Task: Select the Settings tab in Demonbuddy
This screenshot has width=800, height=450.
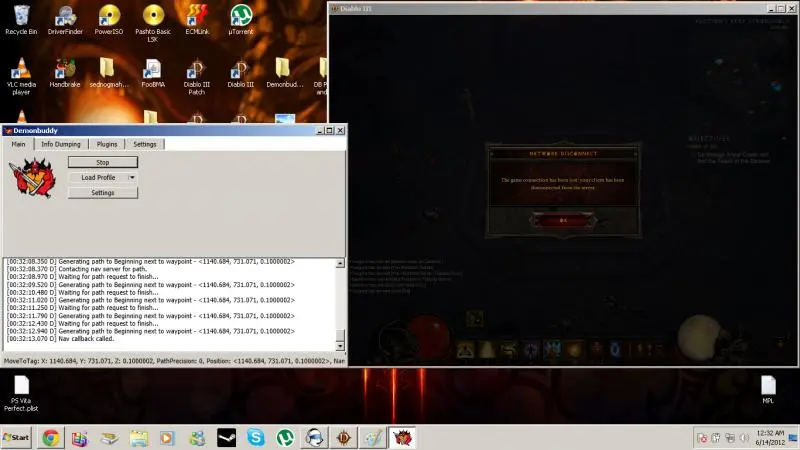Action: (144, 144)
